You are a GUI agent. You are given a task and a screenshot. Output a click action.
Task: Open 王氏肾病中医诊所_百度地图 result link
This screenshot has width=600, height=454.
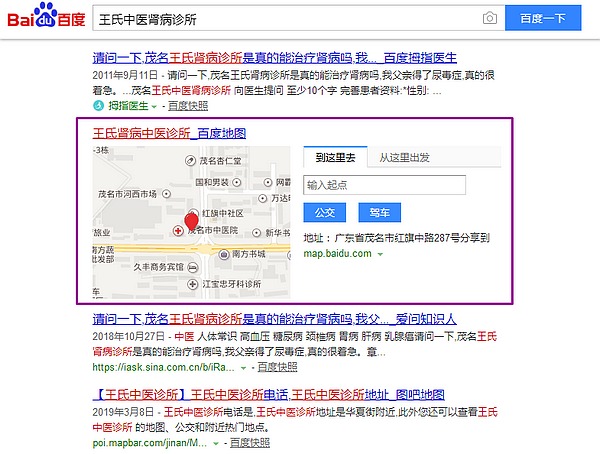click(168, 133)
